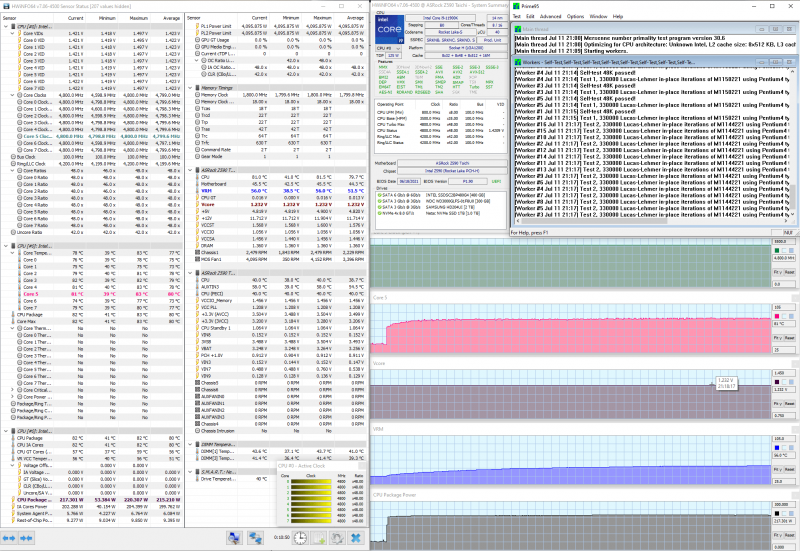Image resolution: width=800 pixels, height=551 pixels.
Task: Click the Bus Clock row icon
Action: coord(13,157)
